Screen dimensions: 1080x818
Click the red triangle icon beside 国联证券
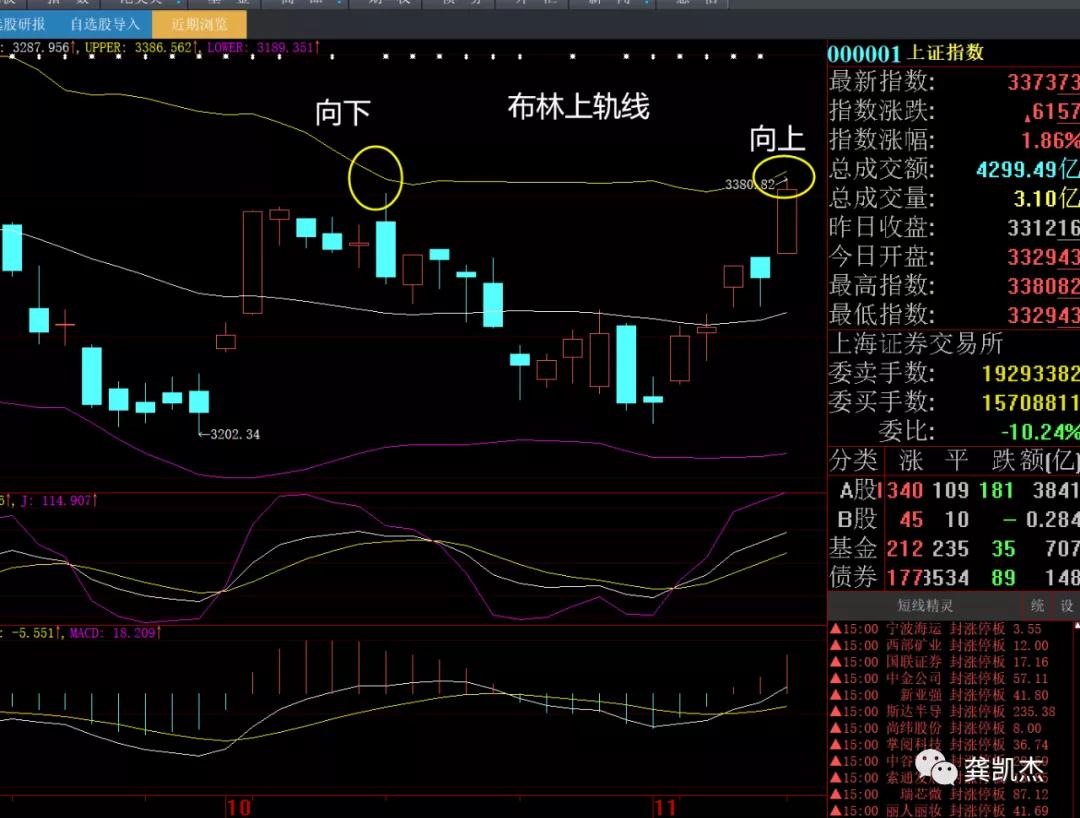click(835, 662)
